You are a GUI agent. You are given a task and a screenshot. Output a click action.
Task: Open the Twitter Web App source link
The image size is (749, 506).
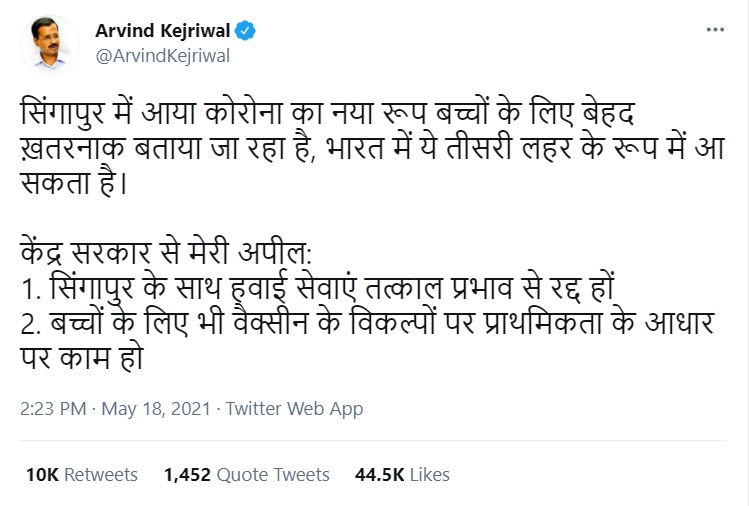(x=294, y=408)
